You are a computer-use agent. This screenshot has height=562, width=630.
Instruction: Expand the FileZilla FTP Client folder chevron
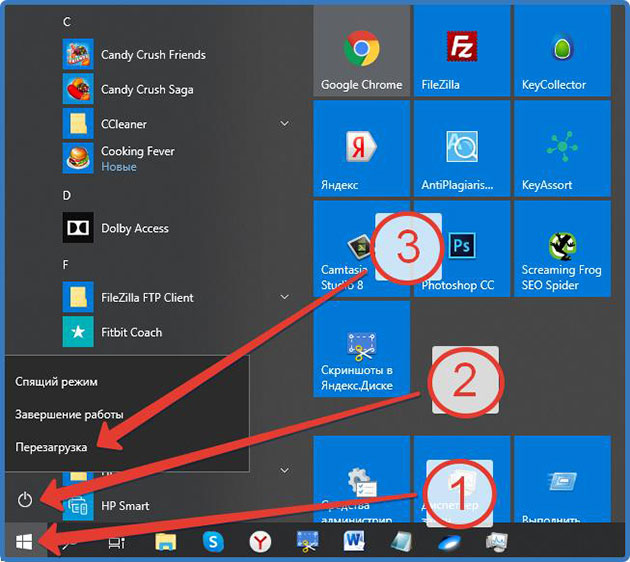click(284, 297)
